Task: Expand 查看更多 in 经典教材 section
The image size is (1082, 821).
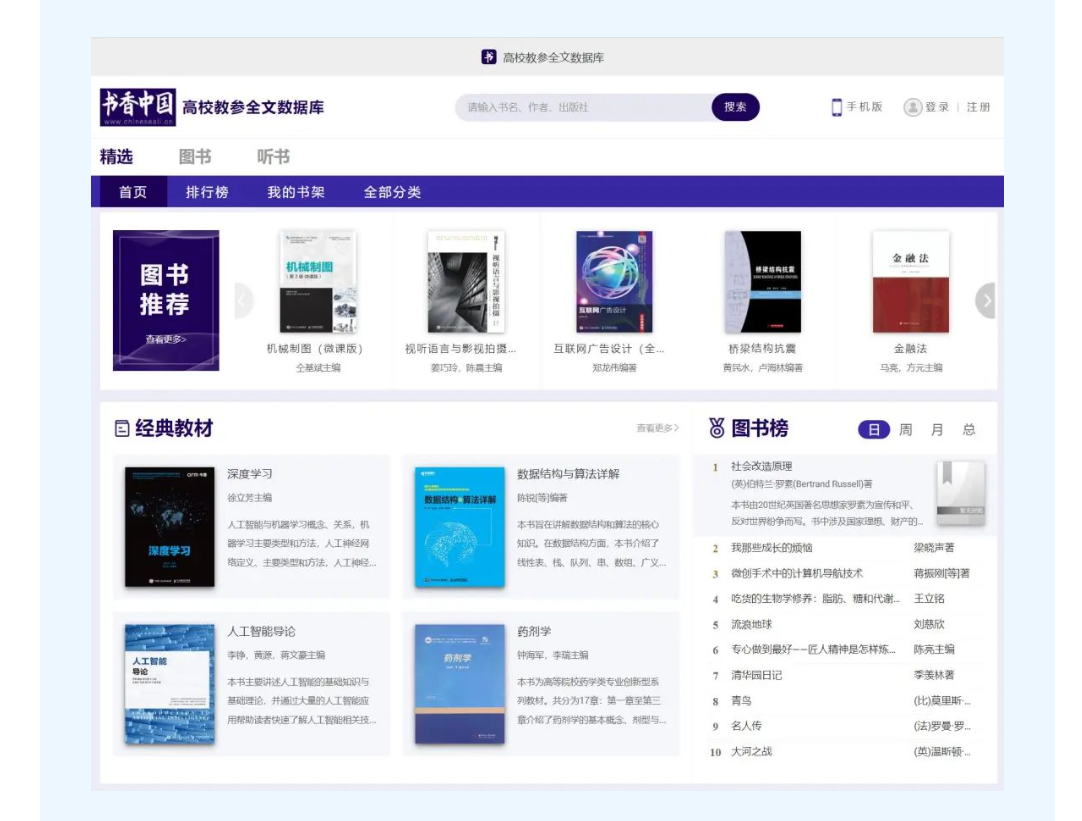Action: (x=657, y=428)
